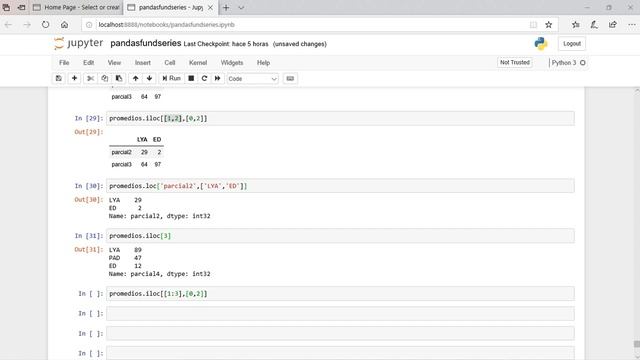The height and width of the screenshot is (360, 640).
Task: Open the Kernel menu
Action: coord(198,63)
